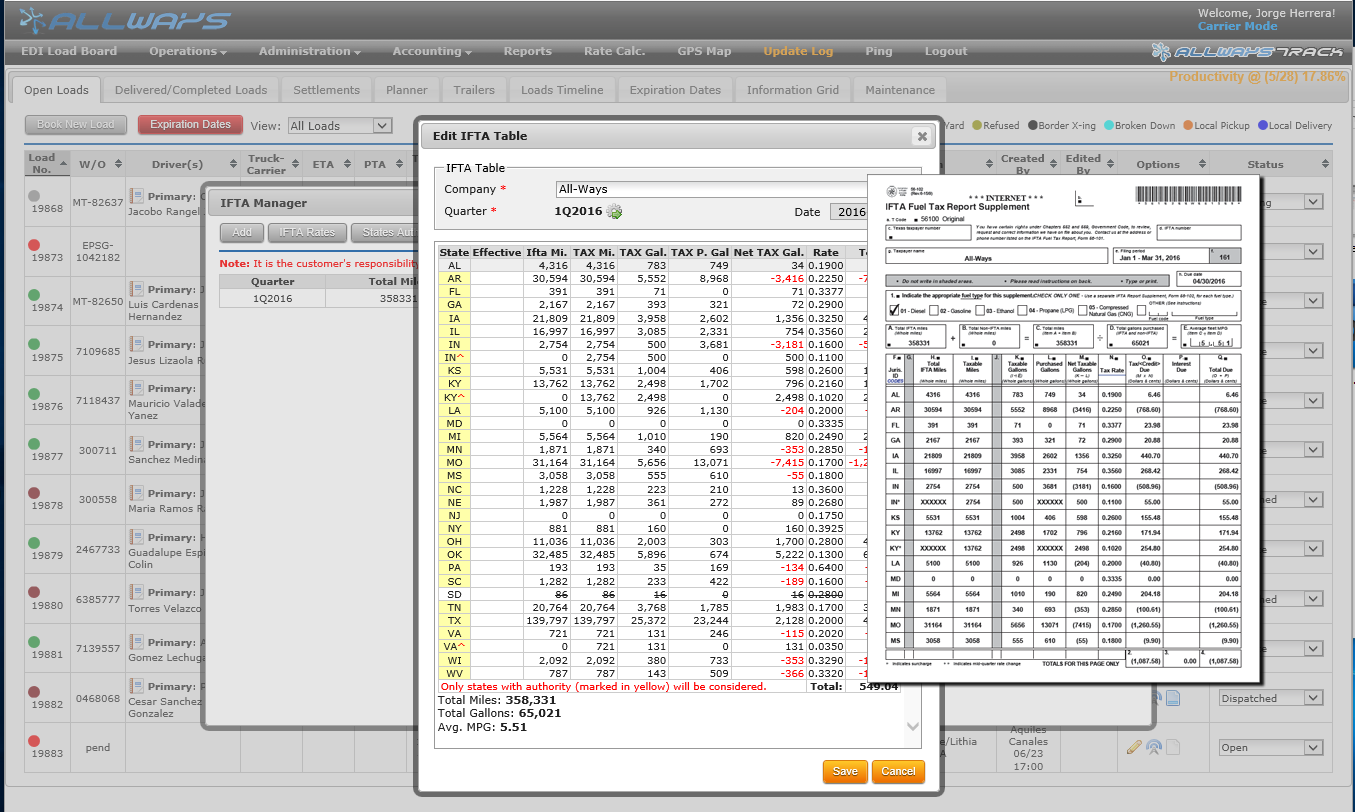Screen dimensions: 1355x812
Task: Click the Book New Load button
Action: (x=76, y=125)
